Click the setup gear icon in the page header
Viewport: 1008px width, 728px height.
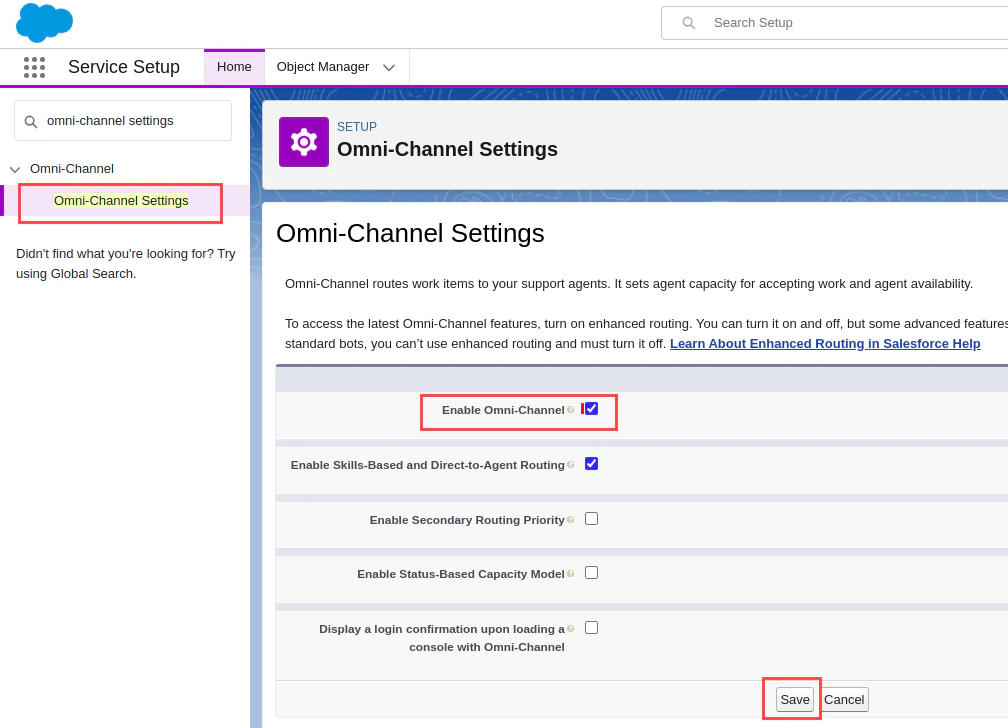point(303,142)
